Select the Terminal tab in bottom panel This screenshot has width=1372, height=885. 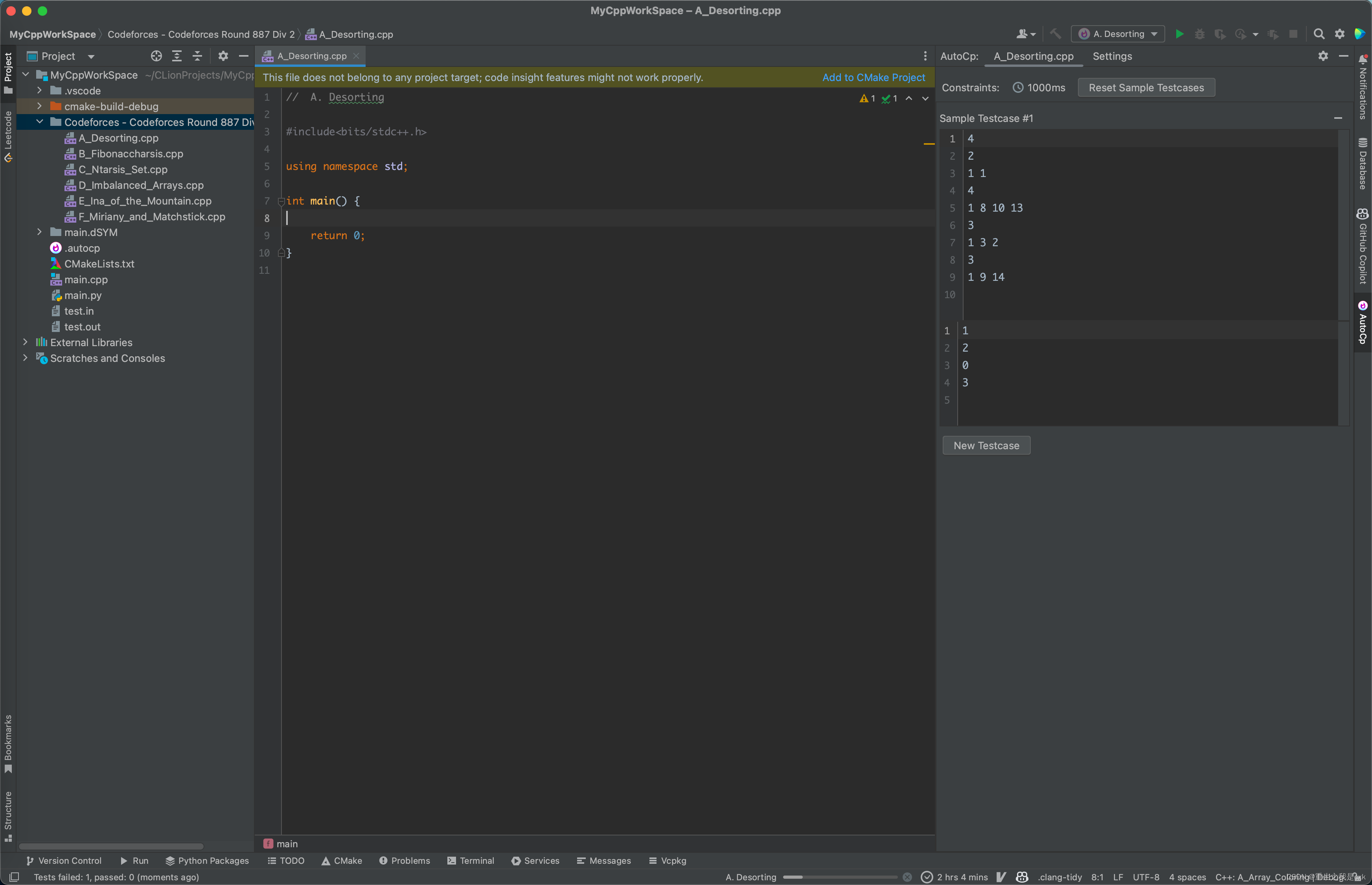(x=474, y=860)
